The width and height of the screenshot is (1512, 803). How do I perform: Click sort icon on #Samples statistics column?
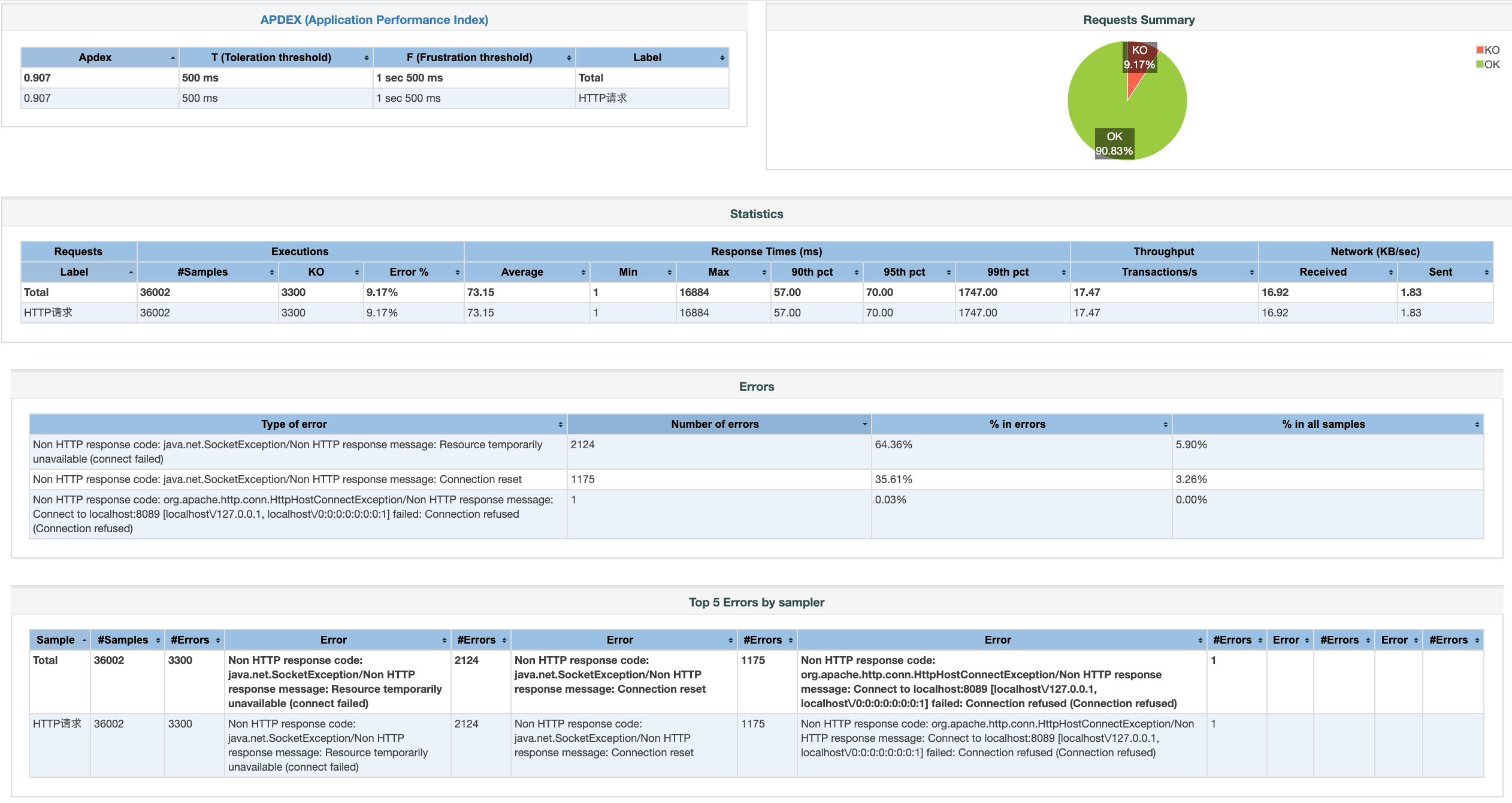point(271,273)
